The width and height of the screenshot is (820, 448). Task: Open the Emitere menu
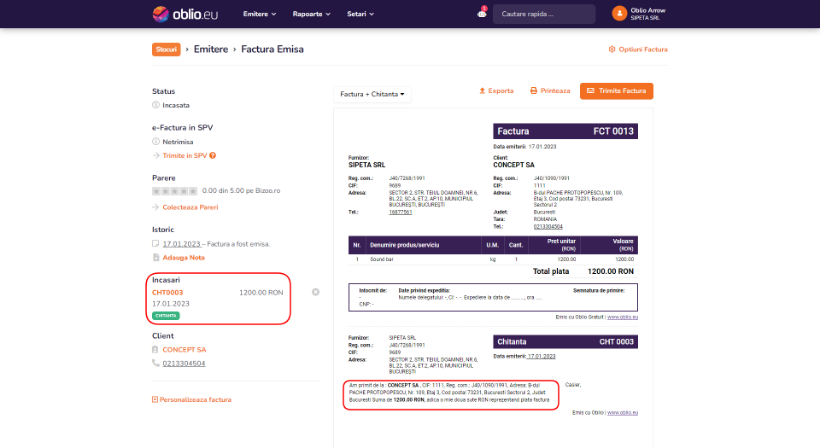point(259,14)
